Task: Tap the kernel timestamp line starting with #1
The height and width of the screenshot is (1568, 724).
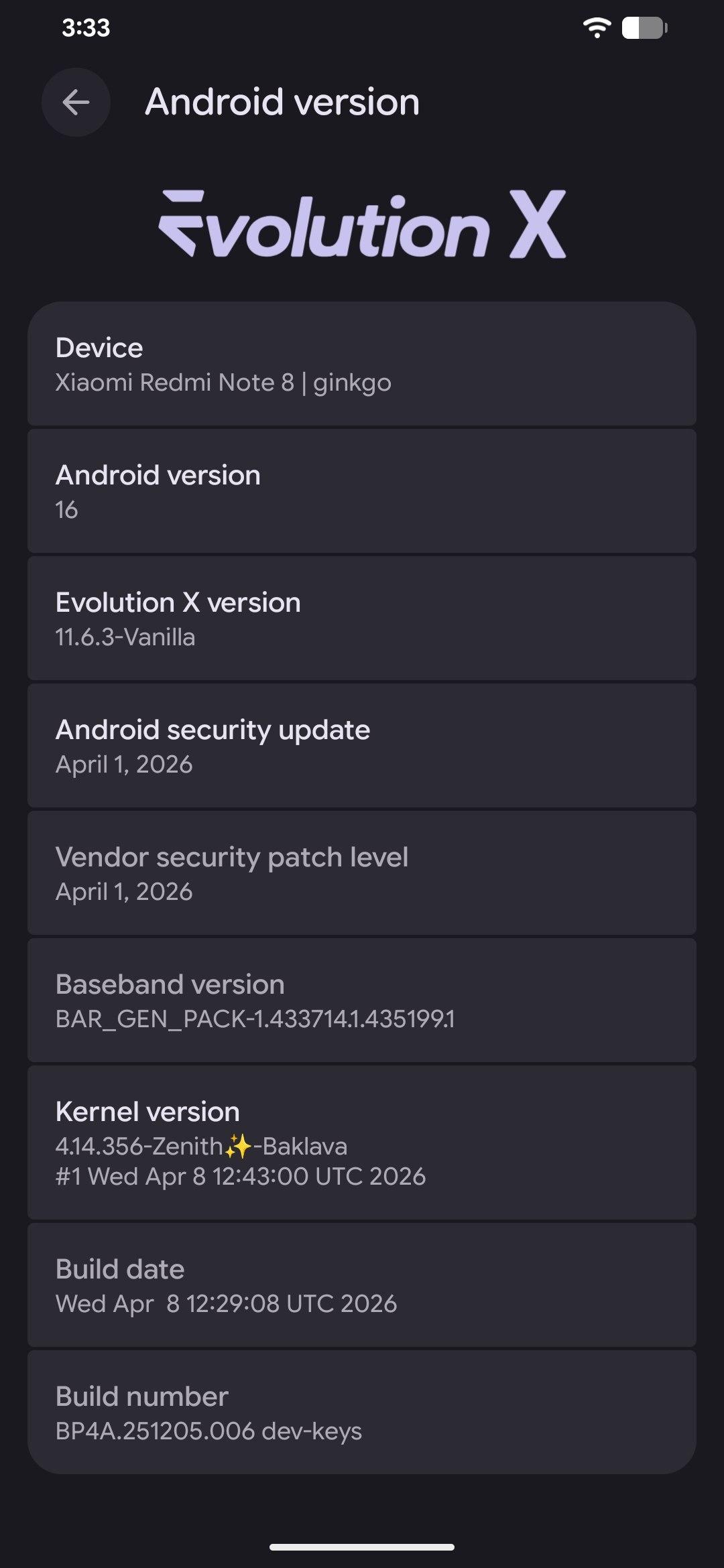Action: point(240,1177)
